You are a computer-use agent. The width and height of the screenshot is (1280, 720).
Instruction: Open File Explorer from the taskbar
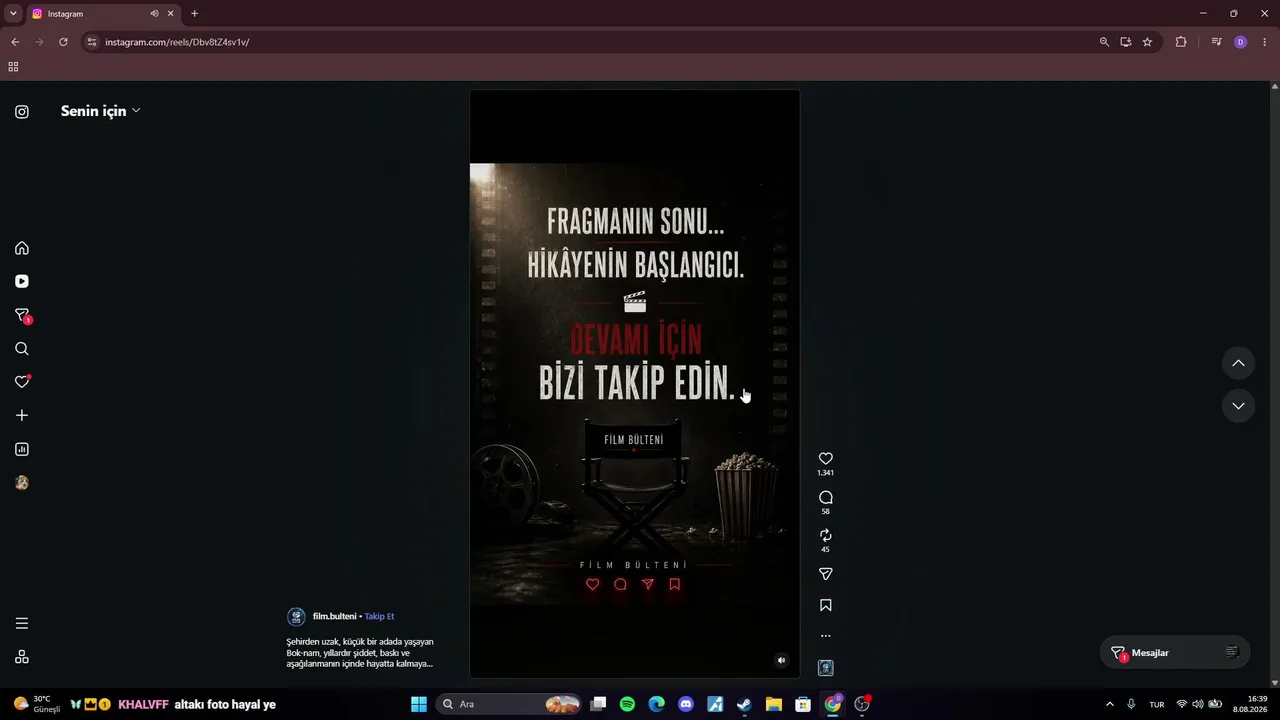(774, 704)
